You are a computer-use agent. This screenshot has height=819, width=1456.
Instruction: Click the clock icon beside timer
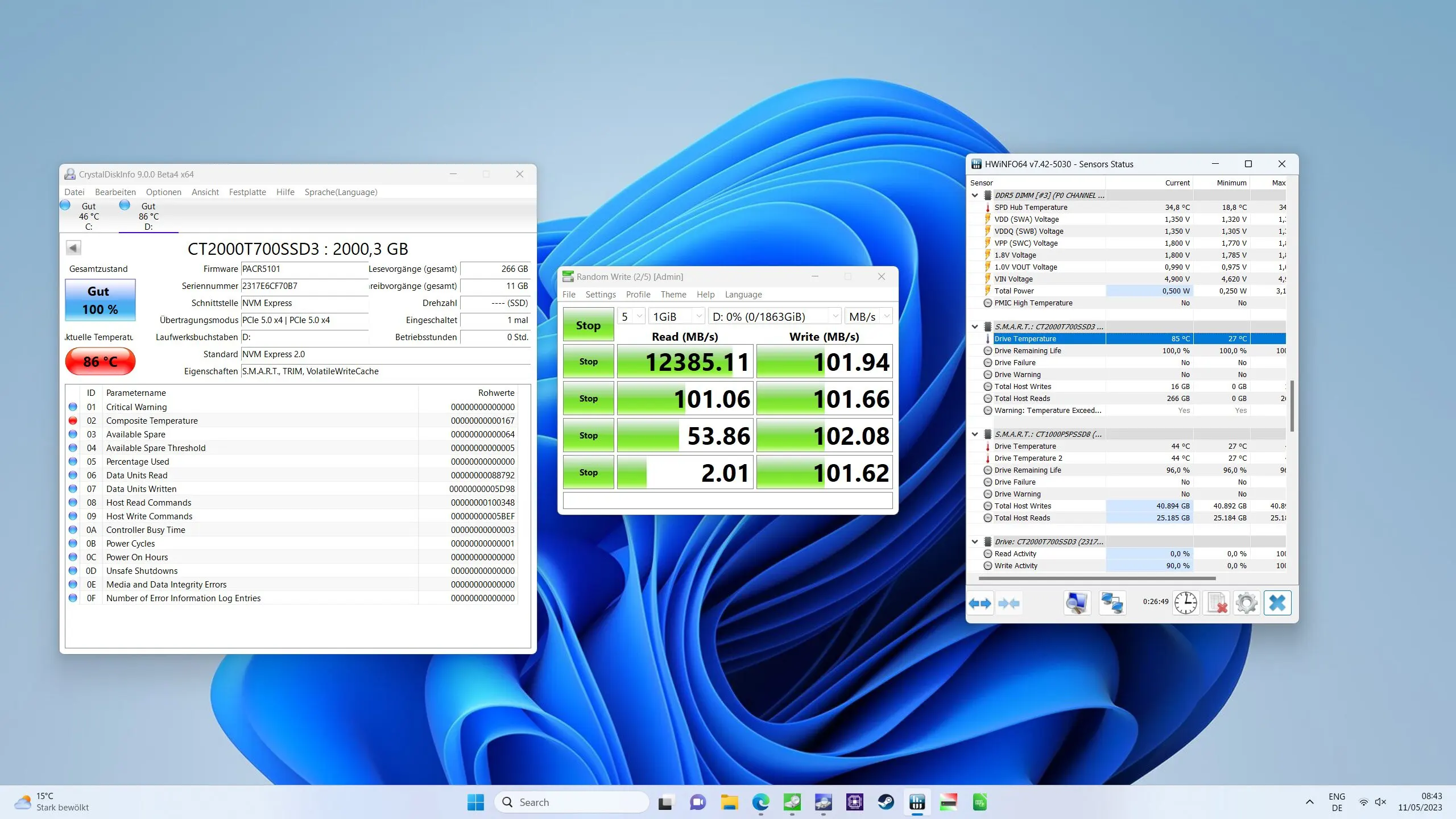point(1185,603)
